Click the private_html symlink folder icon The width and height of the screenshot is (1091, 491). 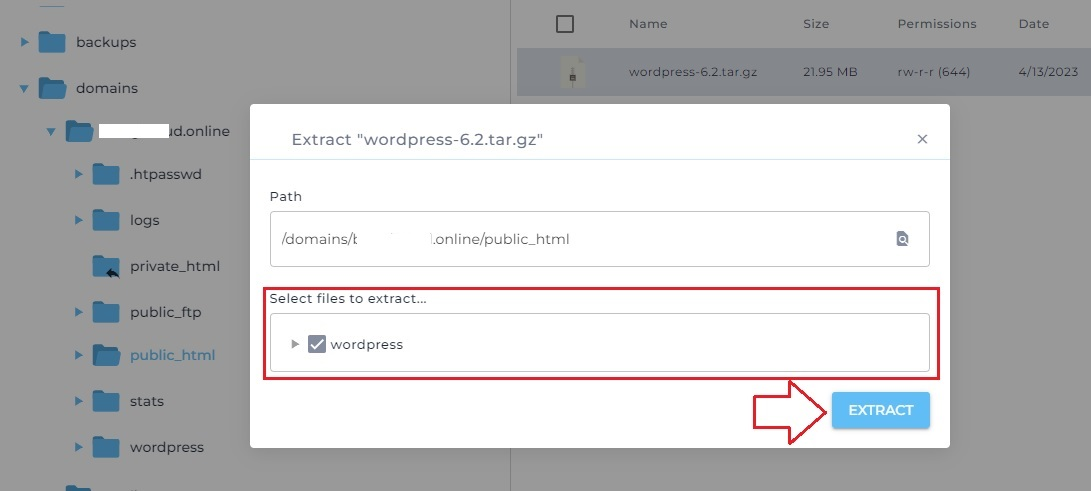pyautogui.click(x=106, y=266)
